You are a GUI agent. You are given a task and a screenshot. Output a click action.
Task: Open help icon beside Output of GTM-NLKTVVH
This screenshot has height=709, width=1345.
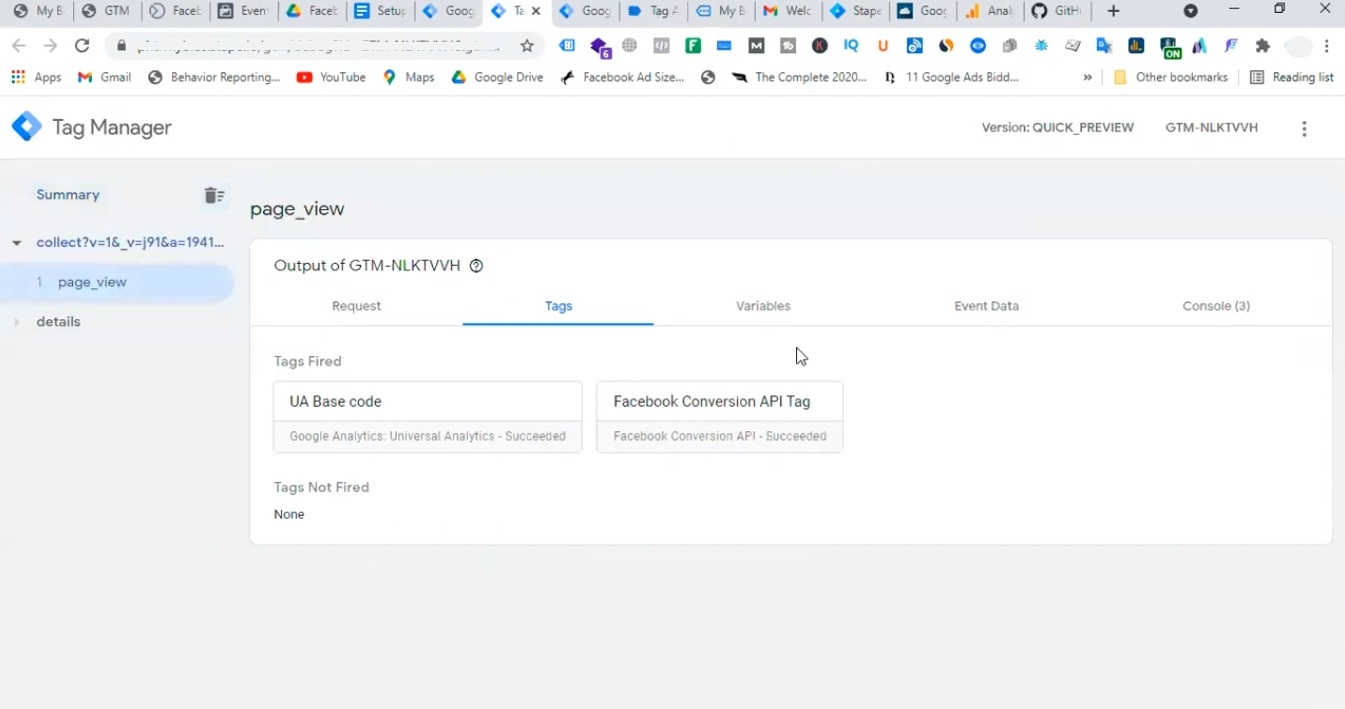[476, 266]
